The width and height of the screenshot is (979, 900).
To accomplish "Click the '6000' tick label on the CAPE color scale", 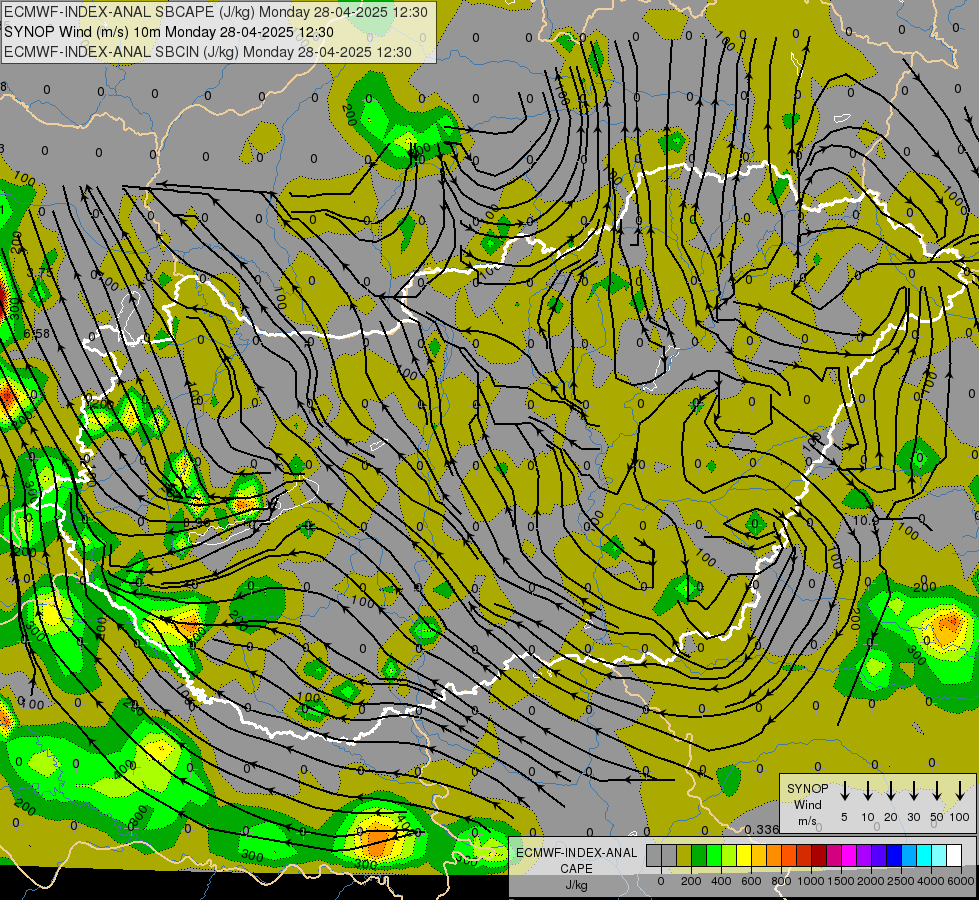I will (x=961, y=881).
